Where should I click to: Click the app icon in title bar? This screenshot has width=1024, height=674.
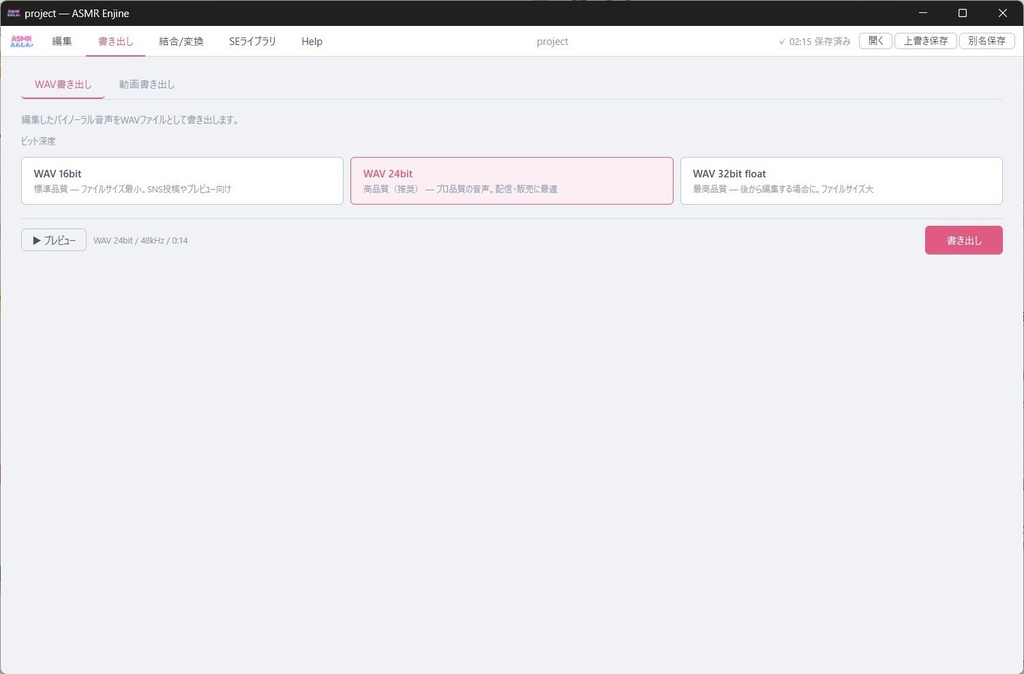(13, 13)
